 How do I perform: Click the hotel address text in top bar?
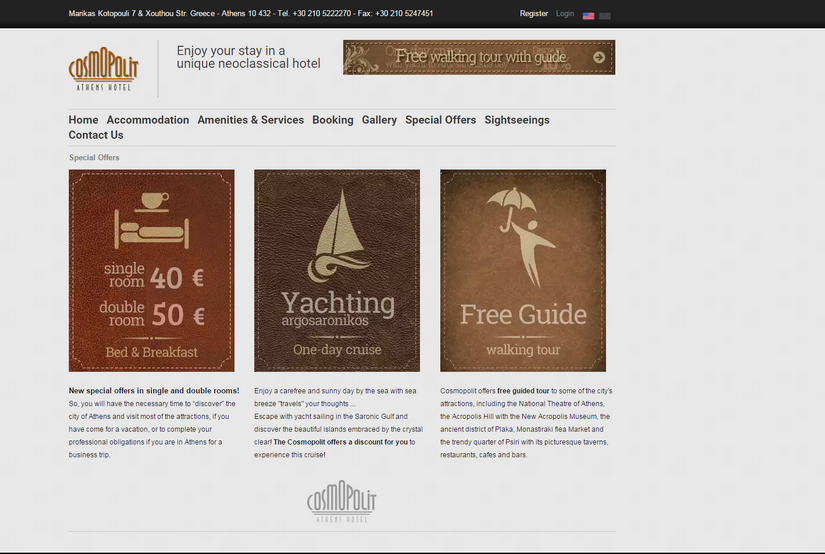point(250,14)
